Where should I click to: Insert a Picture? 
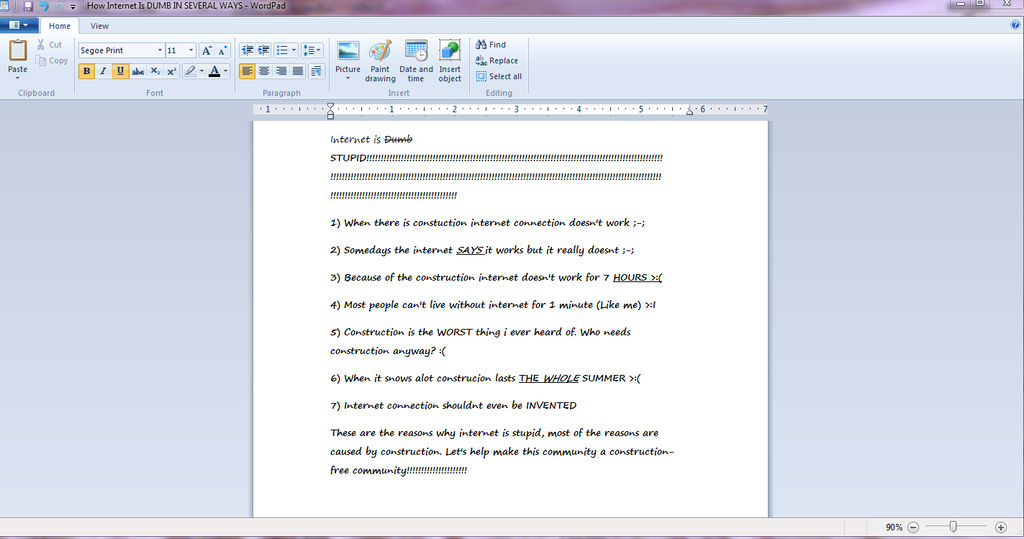coord(347,54)
